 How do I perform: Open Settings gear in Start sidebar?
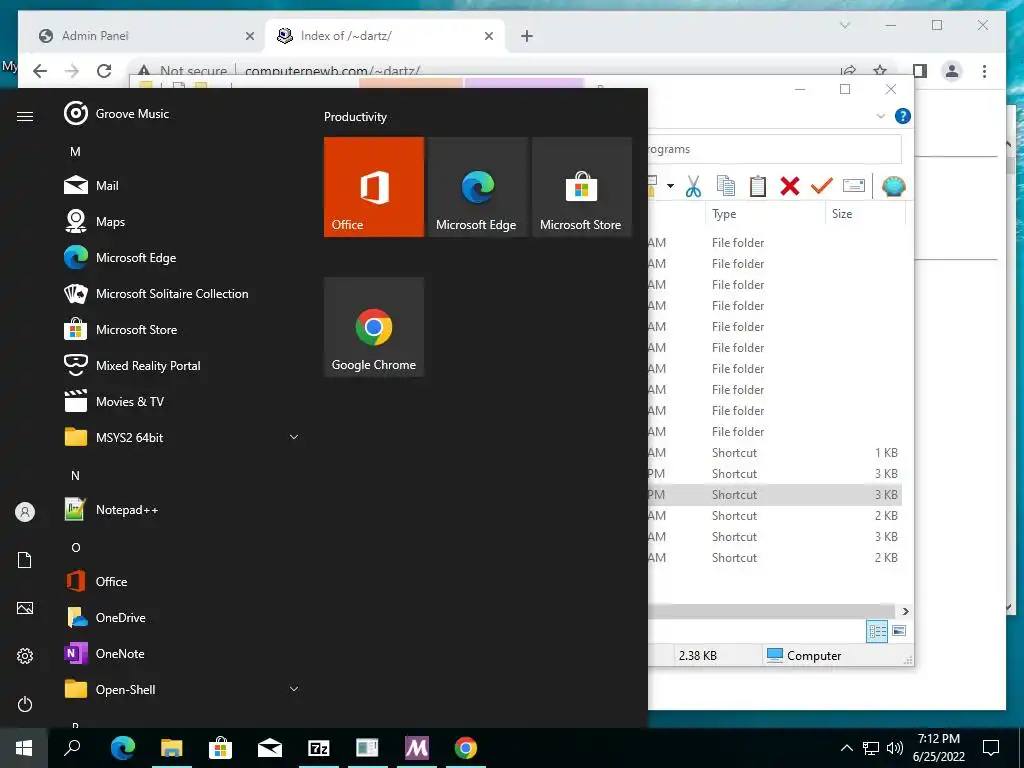click(25, 656)
